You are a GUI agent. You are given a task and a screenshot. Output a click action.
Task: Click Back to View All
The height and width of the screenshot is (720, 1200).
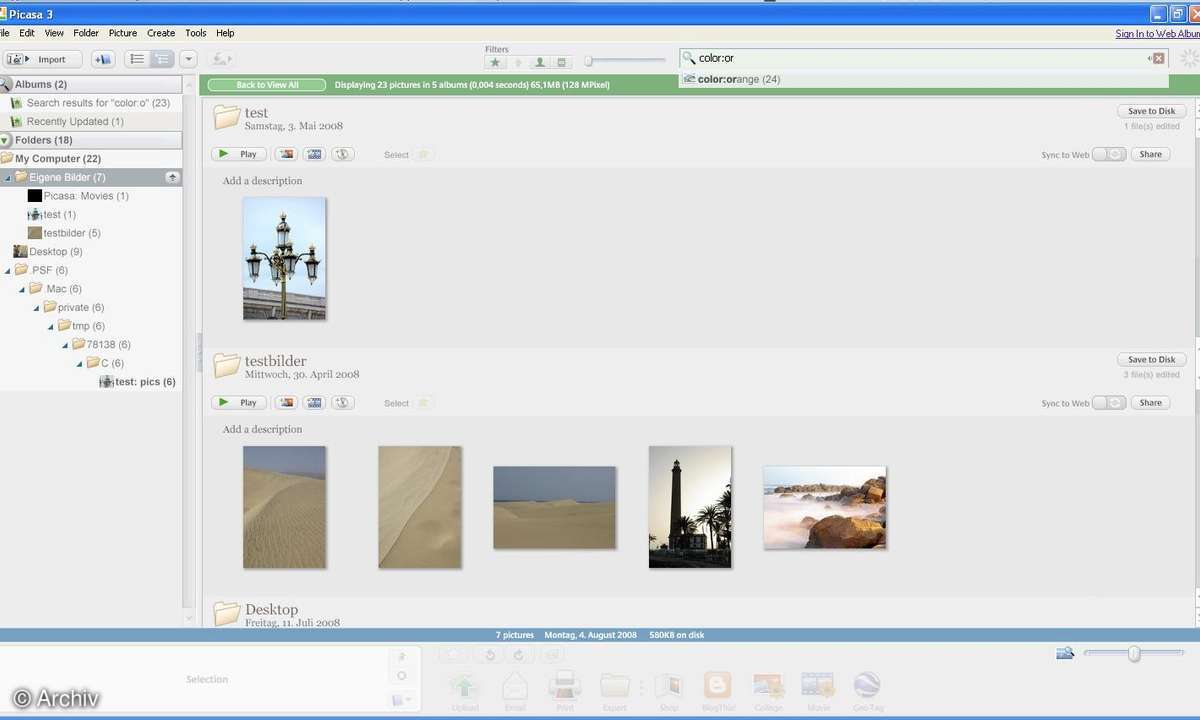point(267,85)
